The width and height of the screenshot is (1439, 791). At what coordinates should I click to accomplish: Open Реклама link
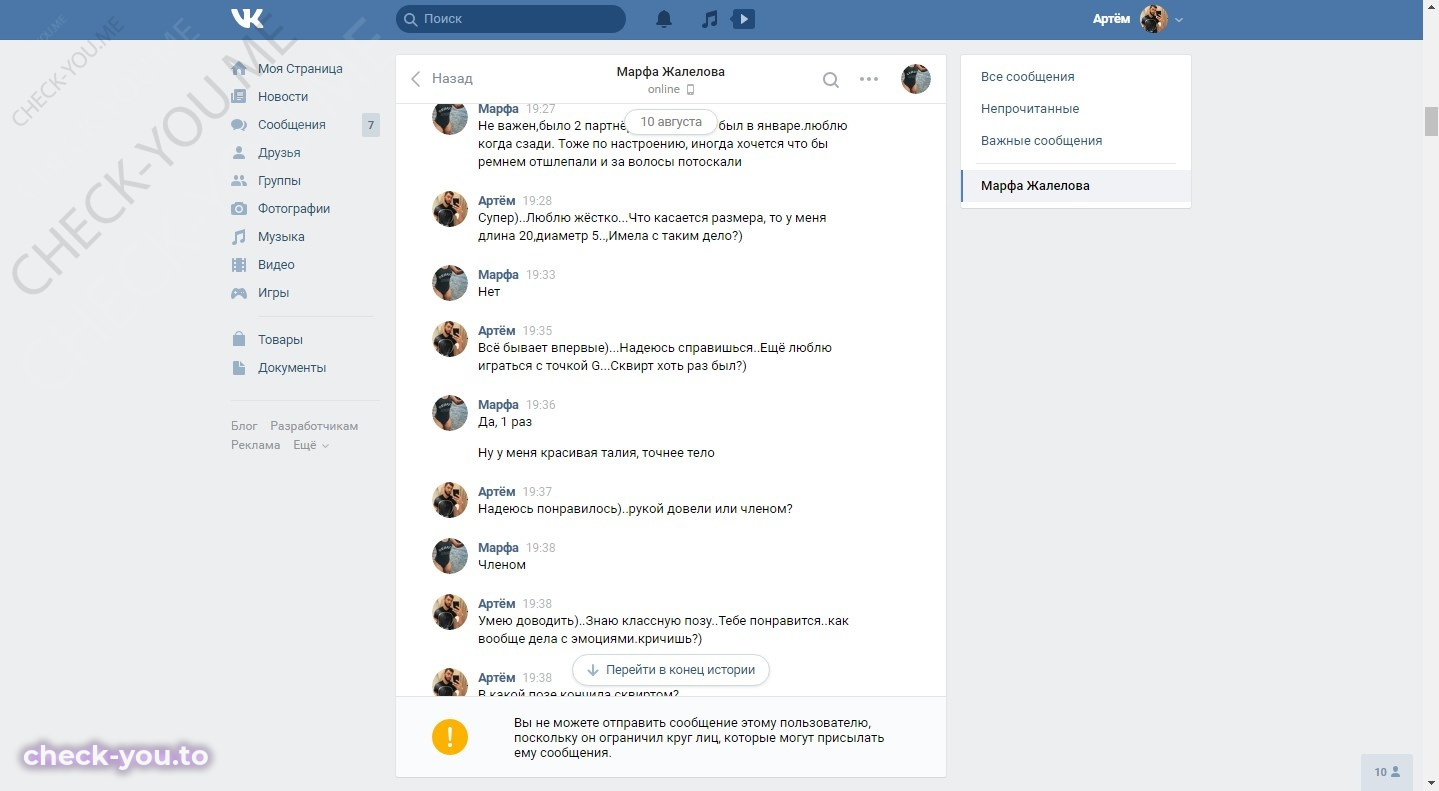click(x=256, y=445)
